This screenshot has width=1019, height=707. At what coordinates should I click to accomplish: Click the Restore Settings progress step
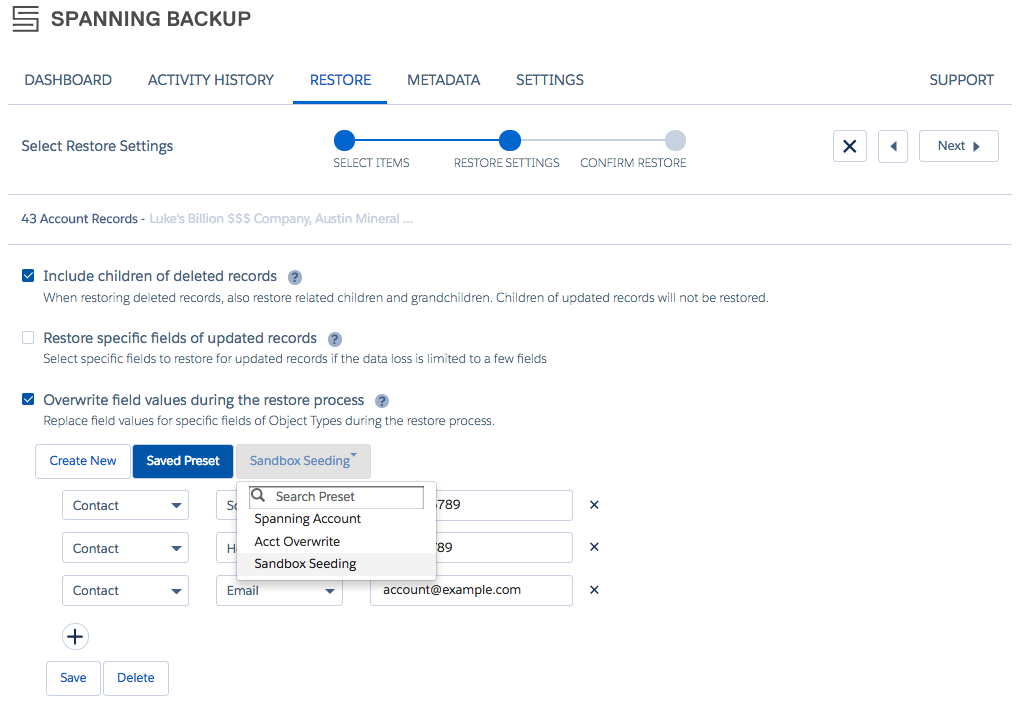pos(510,140)
